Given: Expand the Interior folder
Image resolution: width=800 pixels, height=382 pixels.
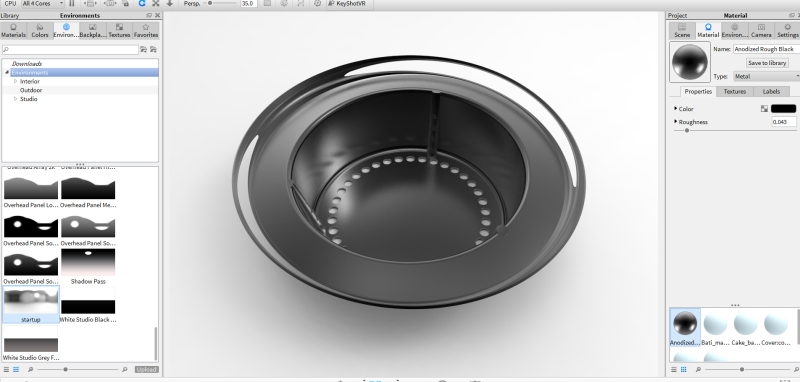Looking at the screenshot, I should point(15,82).
